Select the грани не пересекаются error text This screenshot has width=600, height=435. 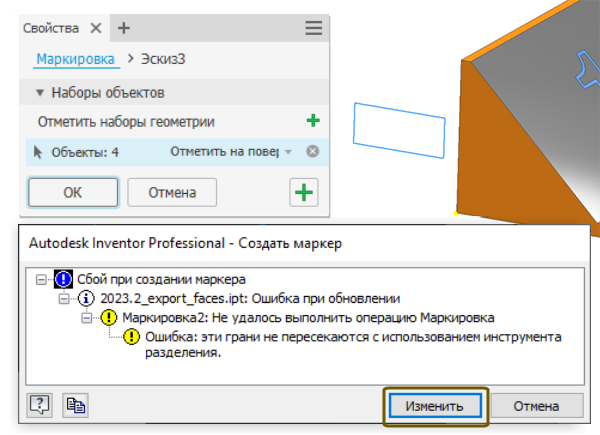point(353,344)
